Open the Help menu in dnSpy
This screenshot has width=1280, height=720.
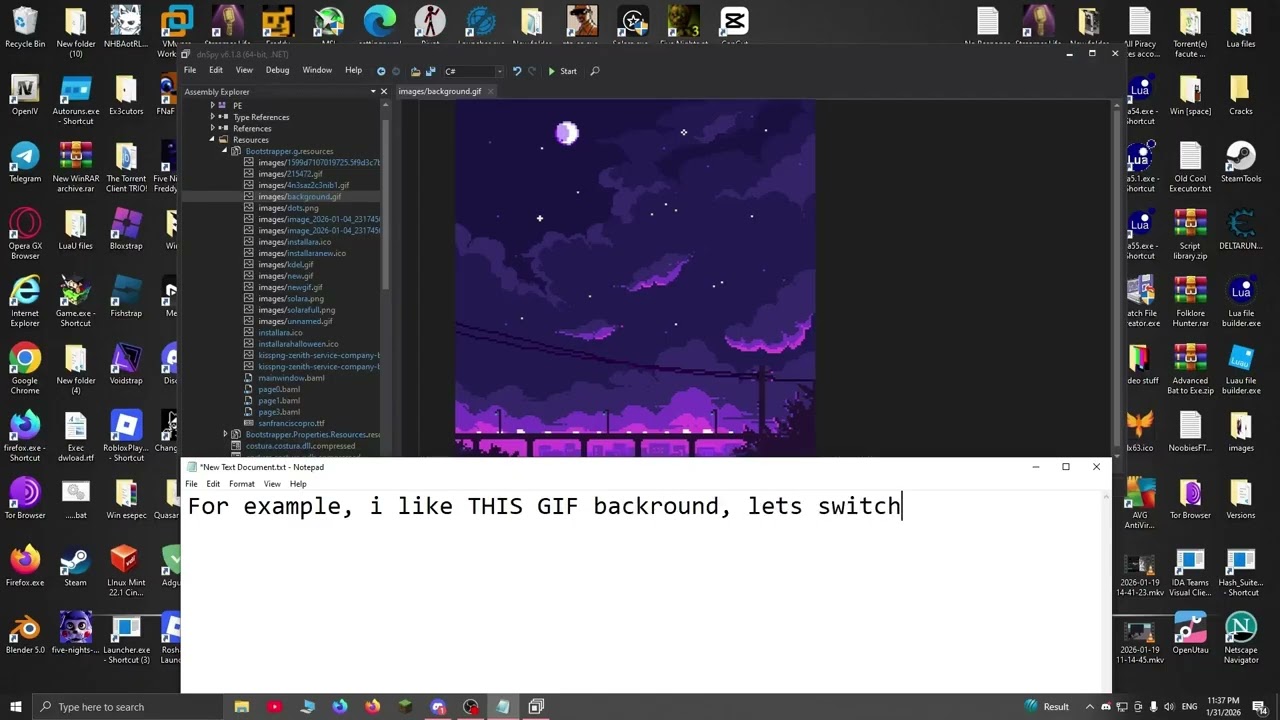click(353, 70)
